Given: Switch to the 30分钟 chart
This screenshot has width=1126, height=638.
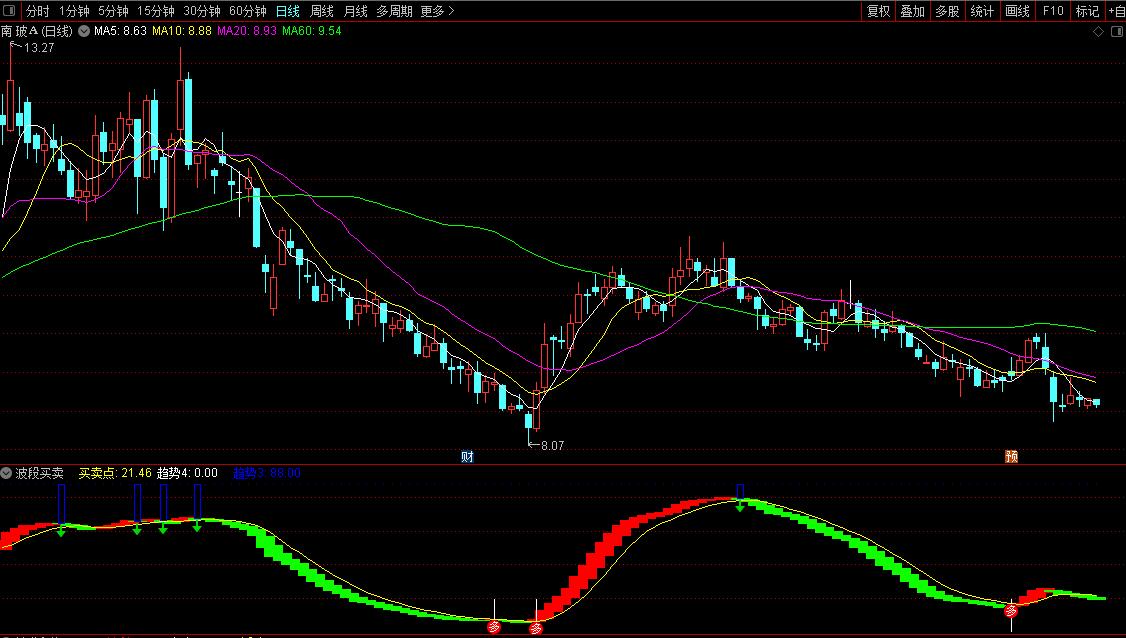Looking at the screenshot, I should [x=202, y=11].
